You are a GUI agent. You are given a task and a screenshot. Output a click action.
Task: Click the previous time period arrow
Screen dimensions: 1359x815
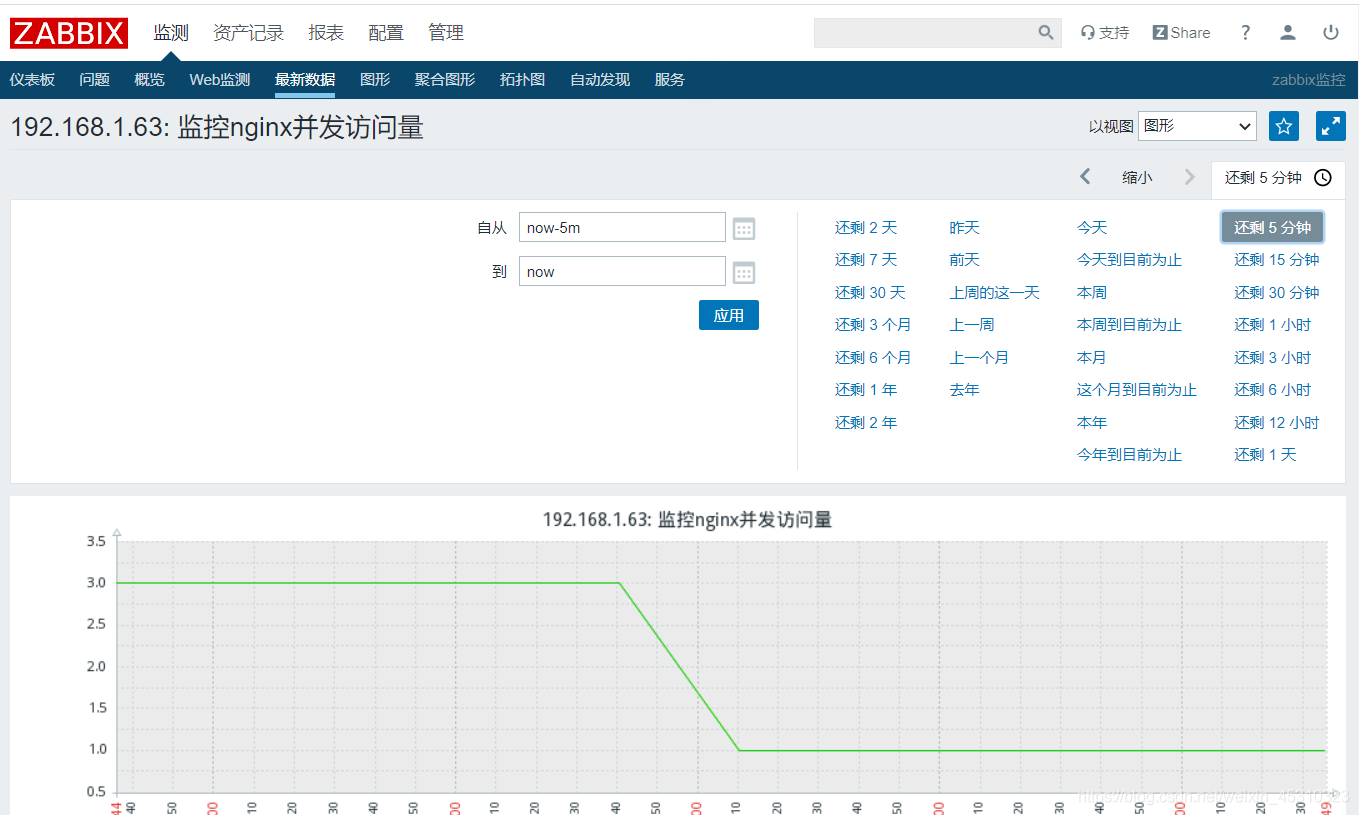[1085, 177]
